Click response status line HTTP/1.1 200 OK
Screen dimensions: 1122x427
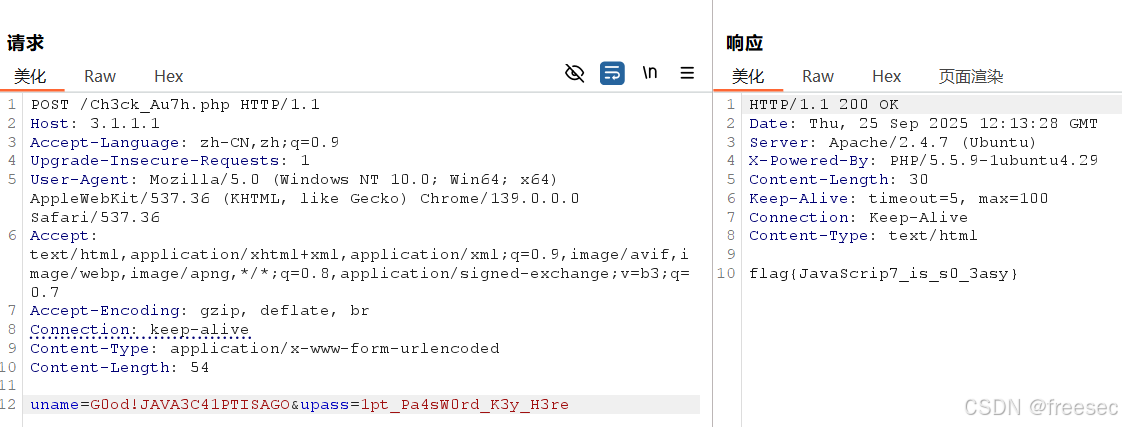click(x=824, y=105)
